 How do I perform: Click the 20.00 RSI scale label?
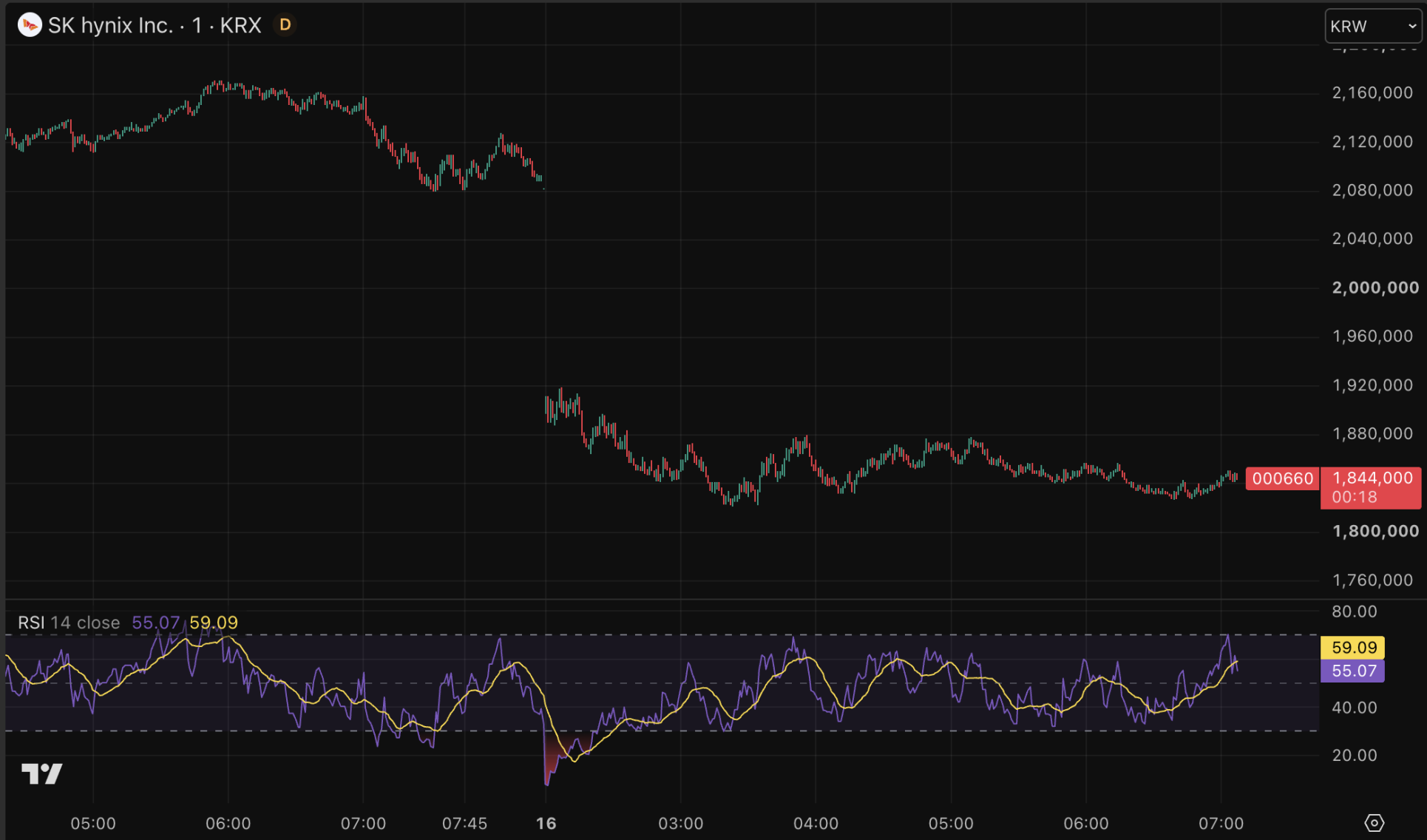point(1355,755)
